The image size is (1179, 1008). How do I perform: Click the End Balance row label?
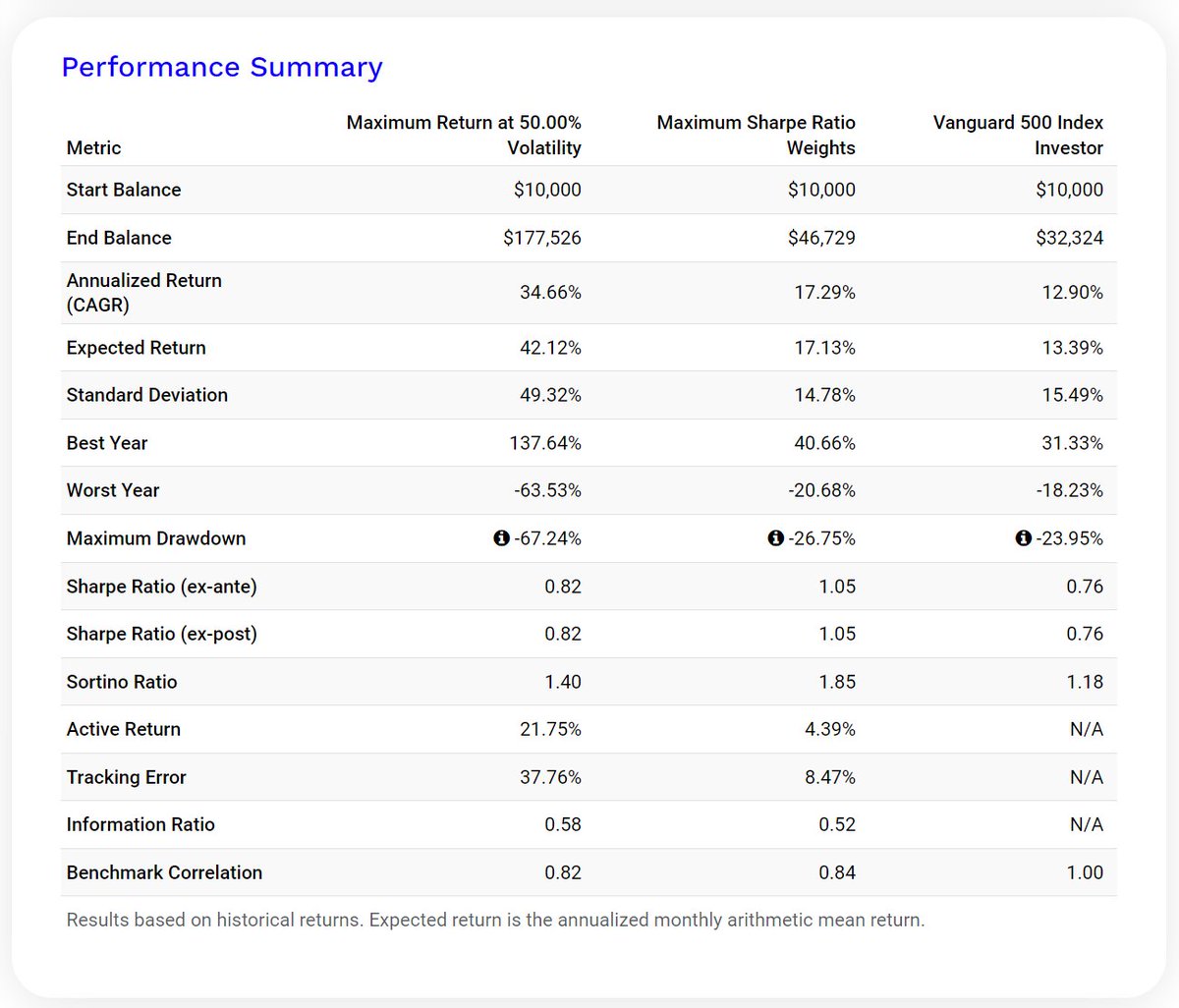[119, 238]
